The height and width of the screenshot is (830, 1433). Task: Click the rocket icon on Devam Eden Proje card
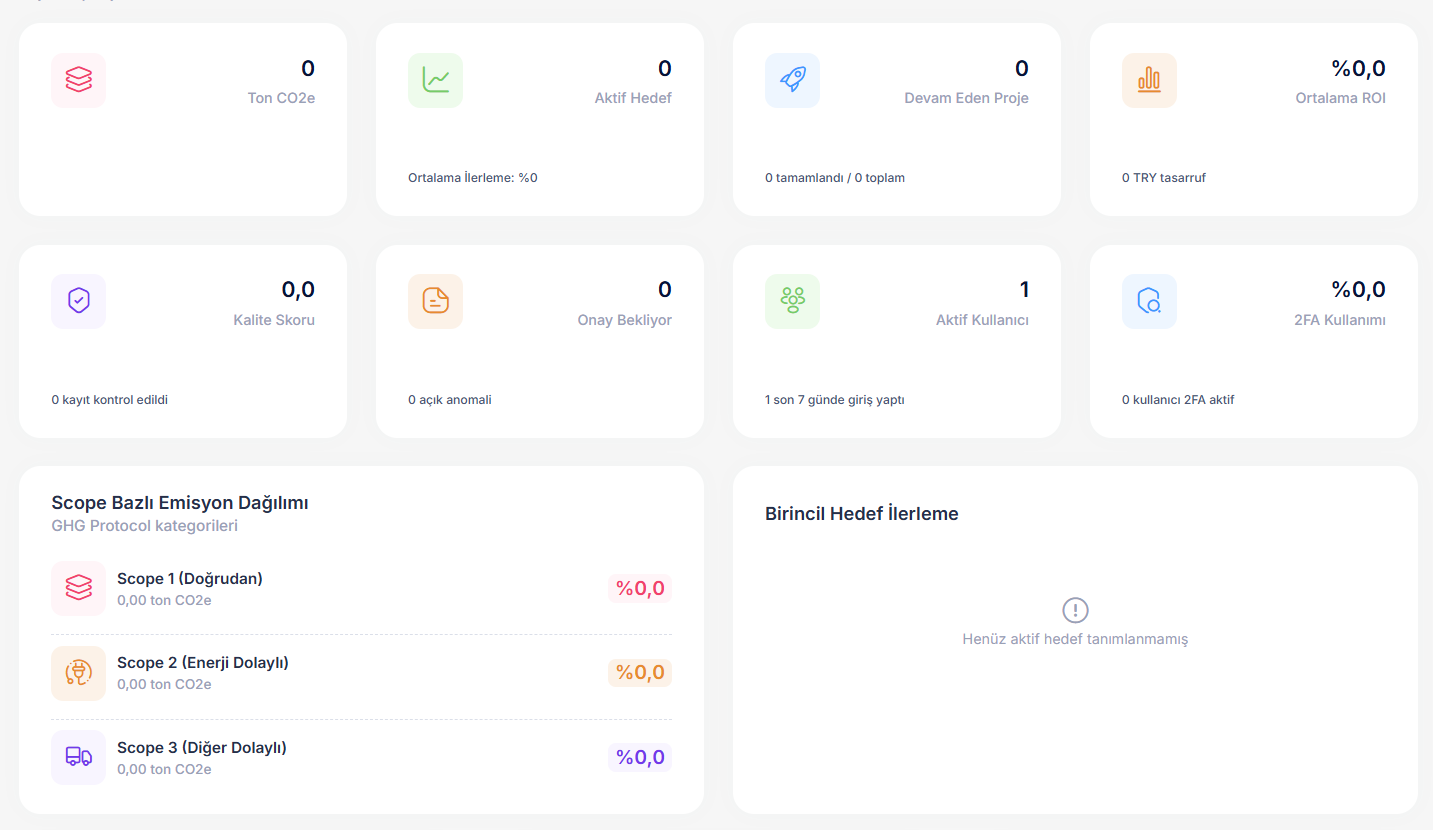[792, 80]
